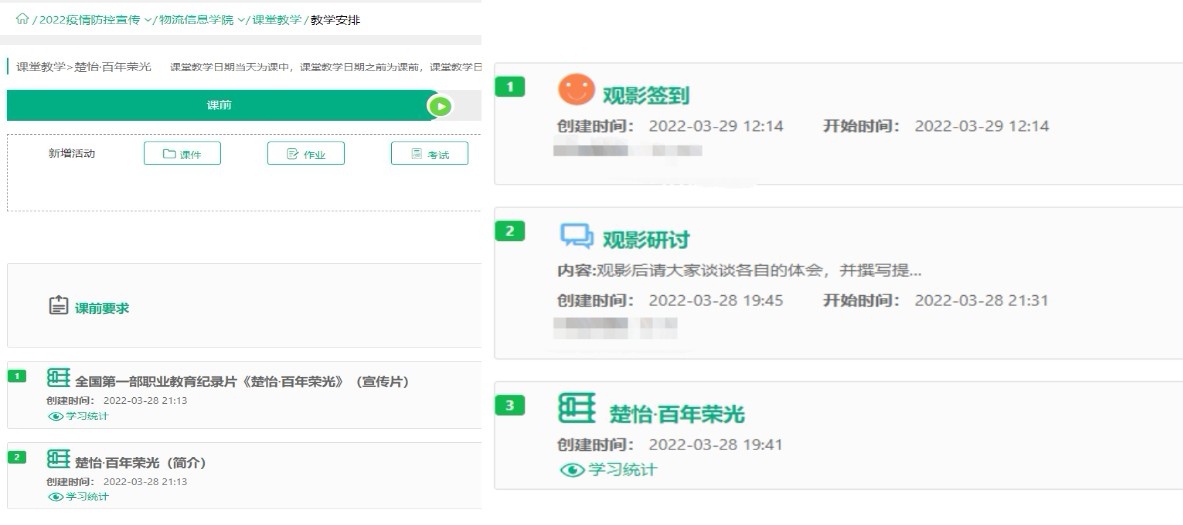Click the 课前要求 clipboard icon
The image size is (1183, 525).
(x=59, y=306)
